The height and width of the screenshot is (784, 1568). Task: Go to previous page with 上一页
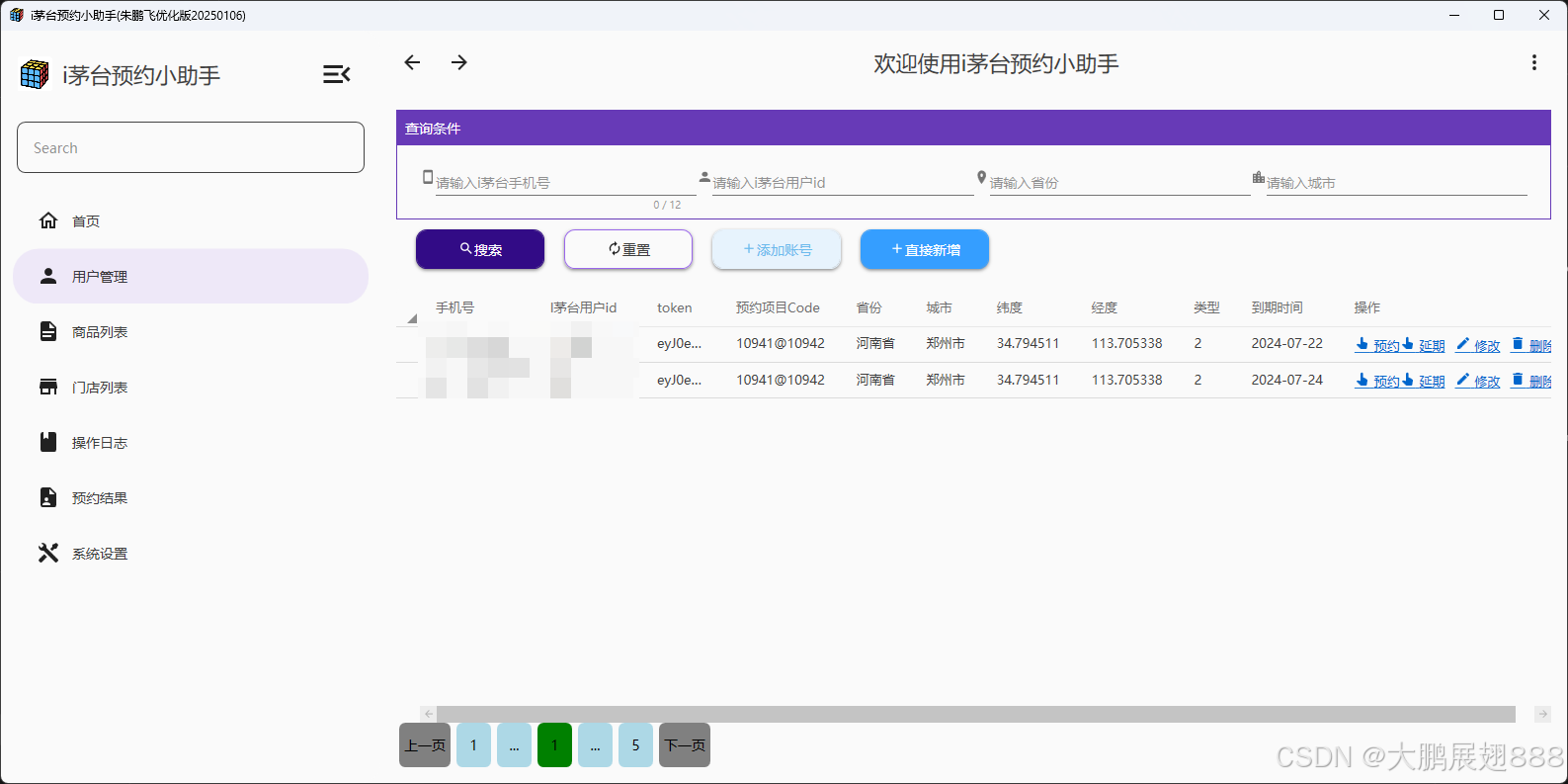point(425,744)
